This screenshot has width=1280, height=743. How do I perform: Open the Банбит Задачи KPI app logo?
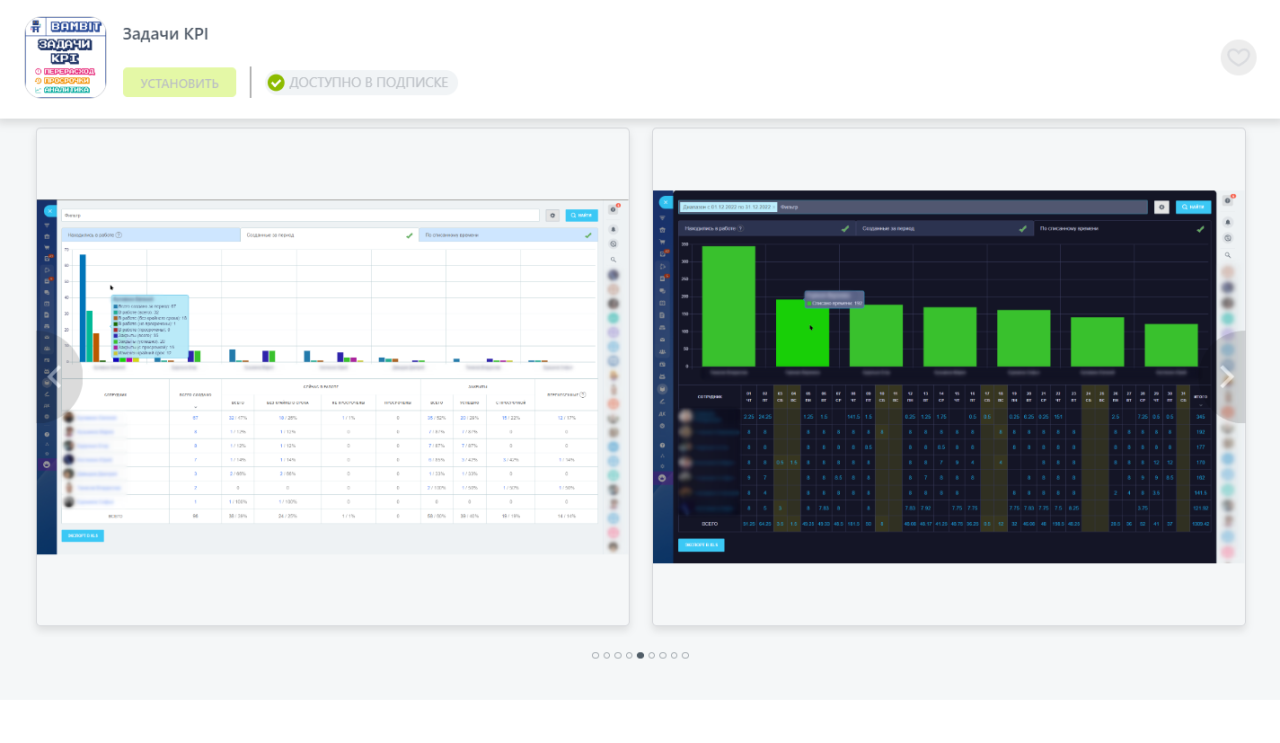tap(65, 57)
